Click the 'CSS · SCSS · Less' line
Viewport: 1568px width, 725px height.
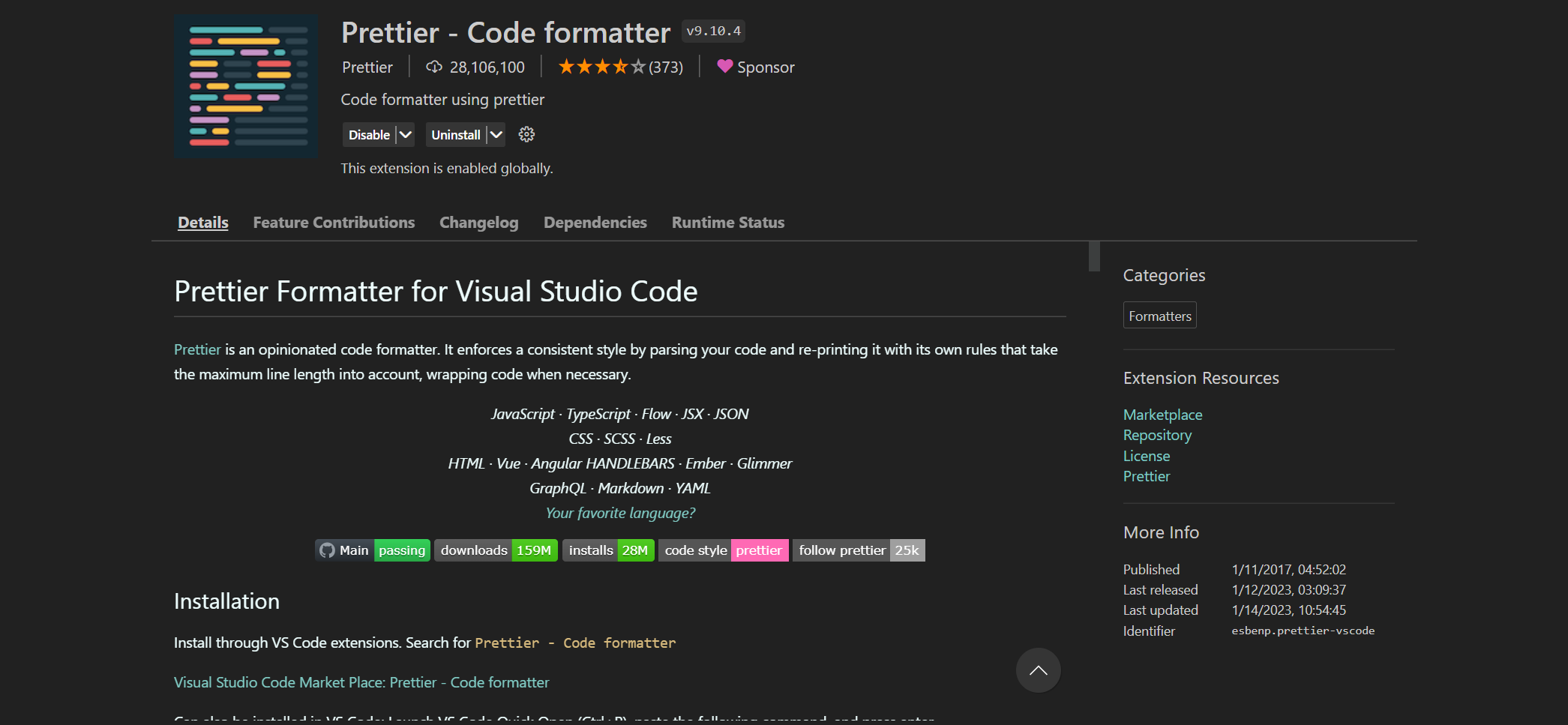(x=620, y=439)
